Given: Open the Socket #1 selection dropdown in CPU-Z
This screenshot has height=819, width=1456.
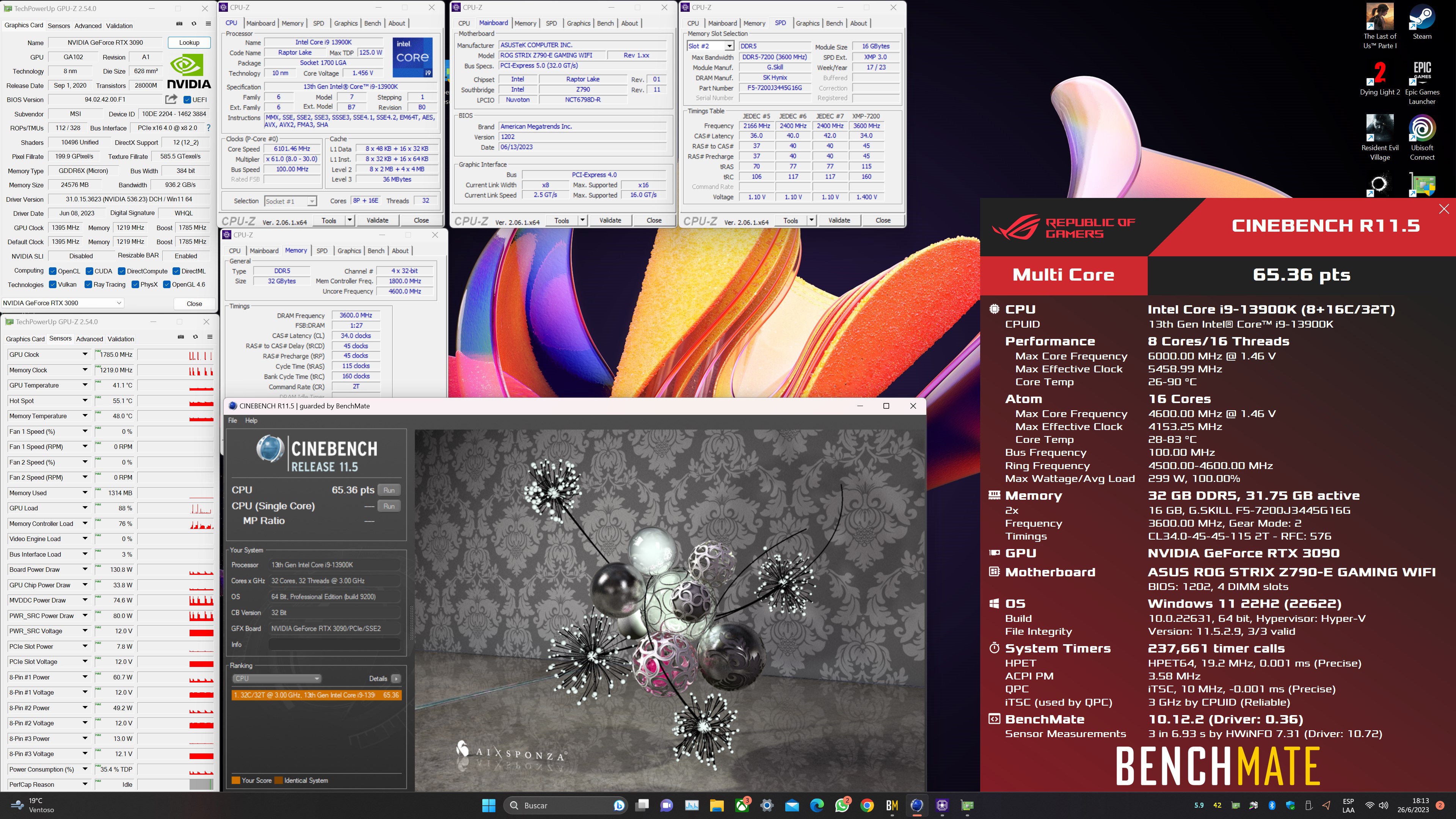Looking at the screenshot, I should point(290,201).
